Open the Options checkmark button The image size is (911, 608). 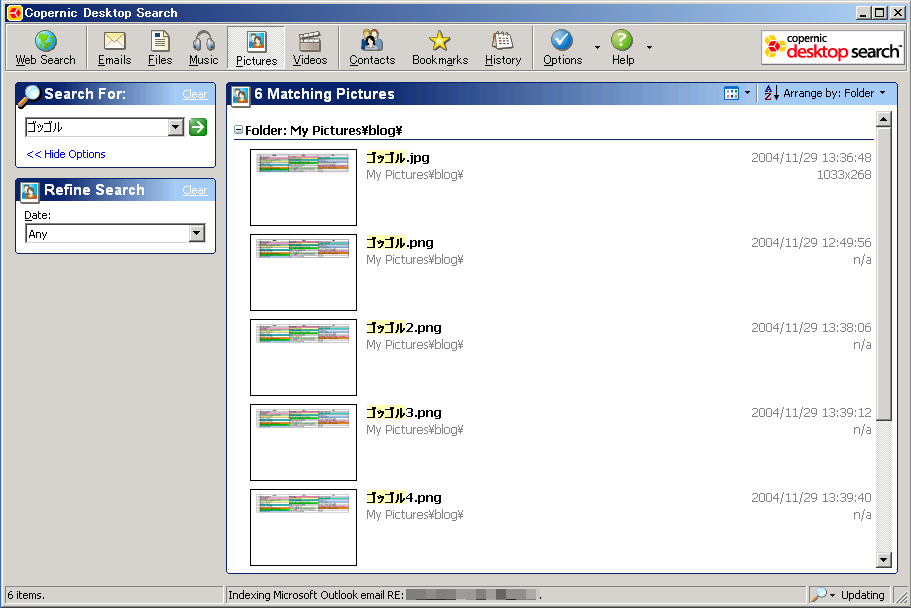[x=562, y=48]
